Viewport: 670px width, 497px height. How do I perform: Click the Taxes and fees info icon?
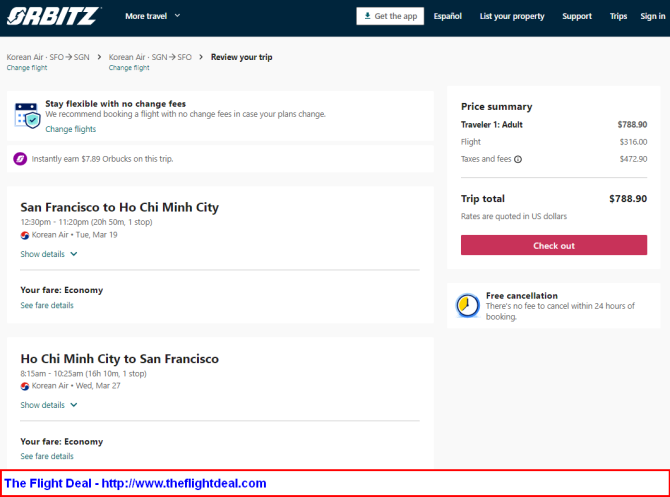coord(518,159)
